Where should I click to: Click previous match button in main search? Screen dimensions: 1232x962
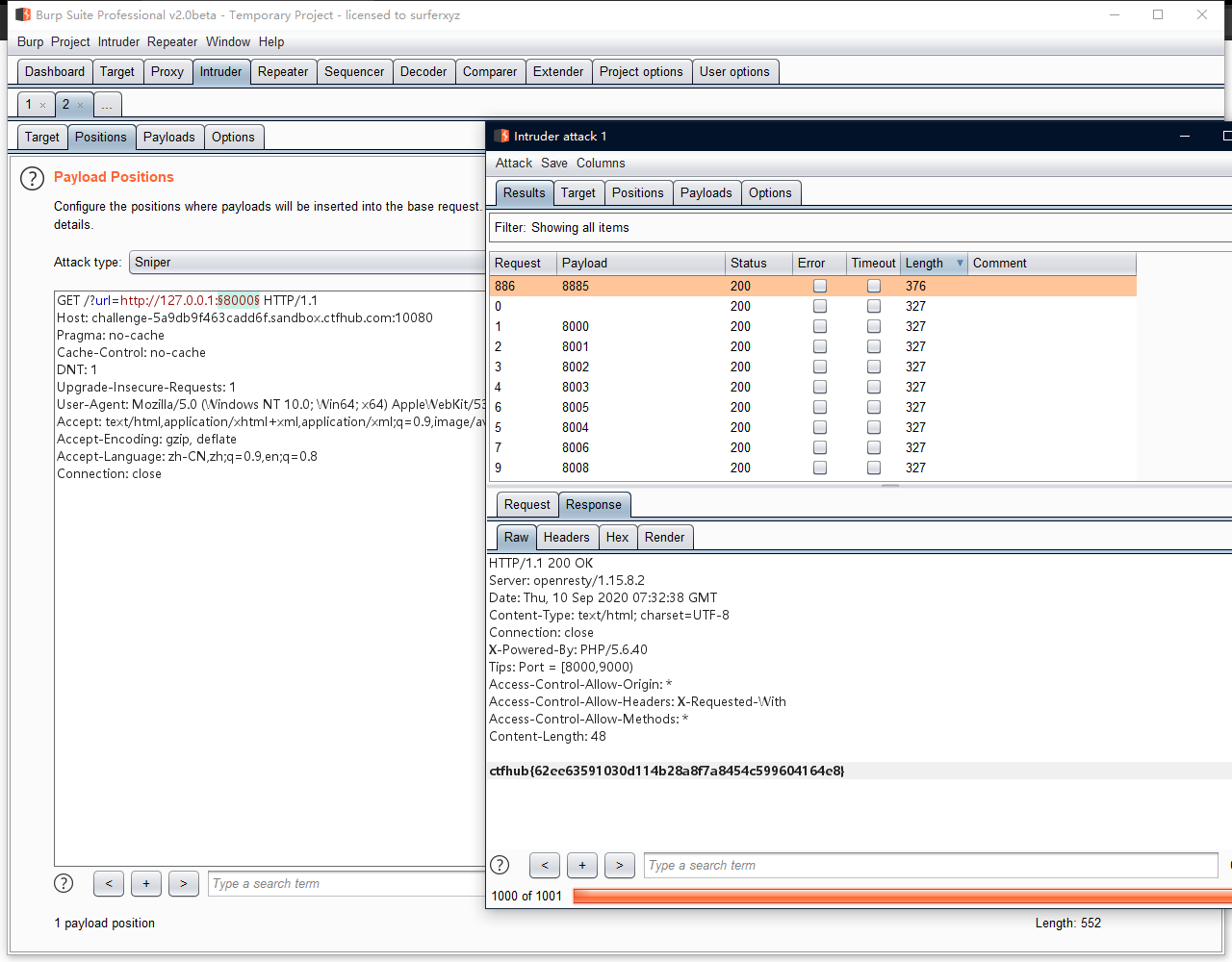tap(109, 883)
